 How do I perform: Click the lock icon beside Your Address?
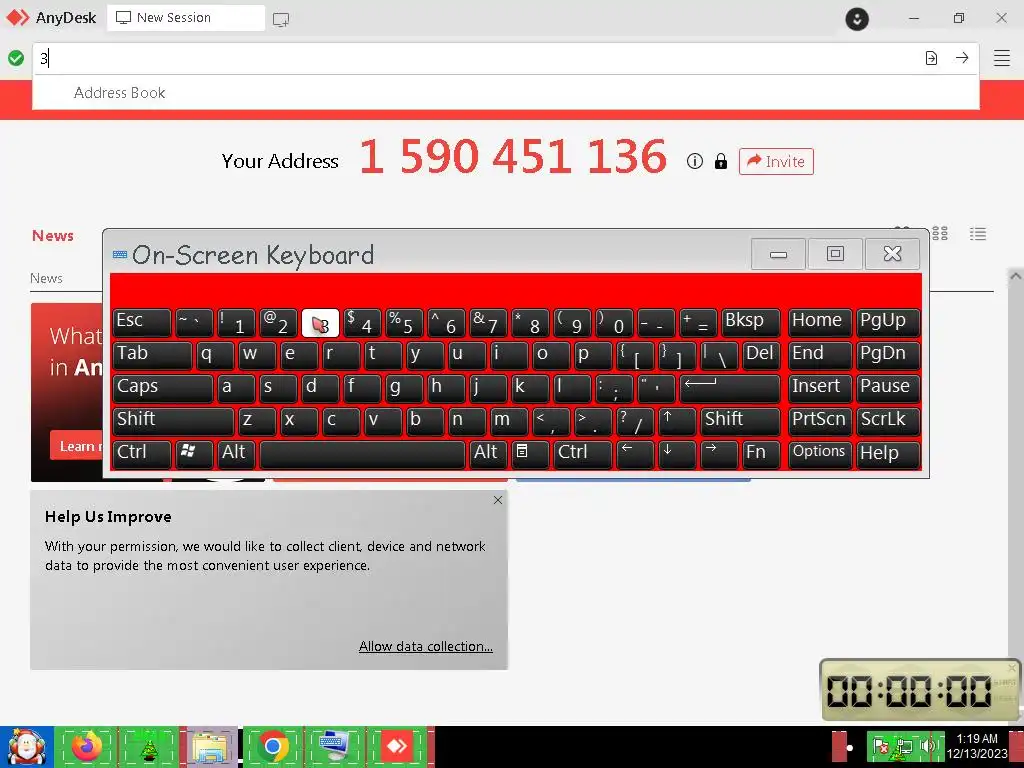point(721,161)
